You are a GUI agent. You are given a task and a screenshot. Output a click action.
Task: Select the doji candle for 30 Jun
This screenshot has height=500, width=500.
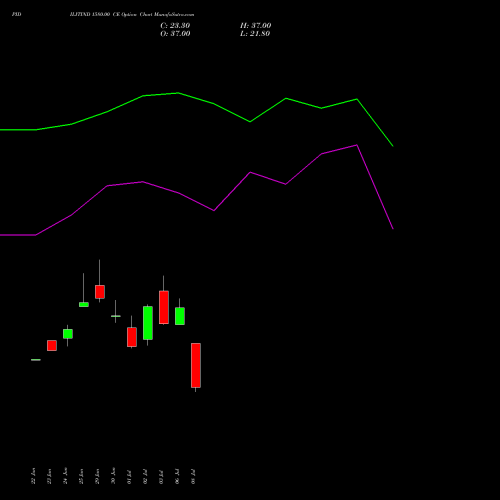click(x=116, y=316)
